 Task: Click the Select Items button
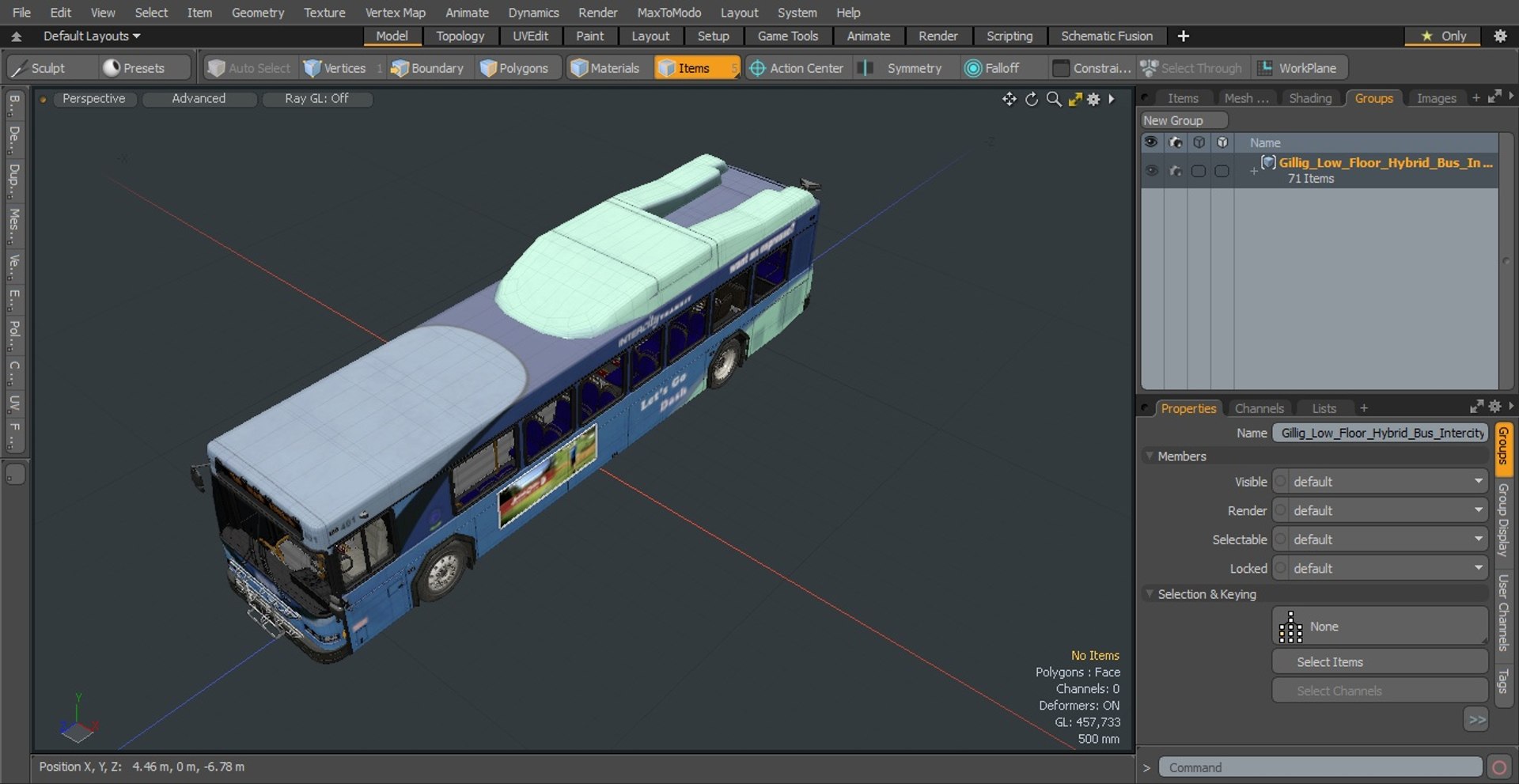click(x=1381, y=662)
